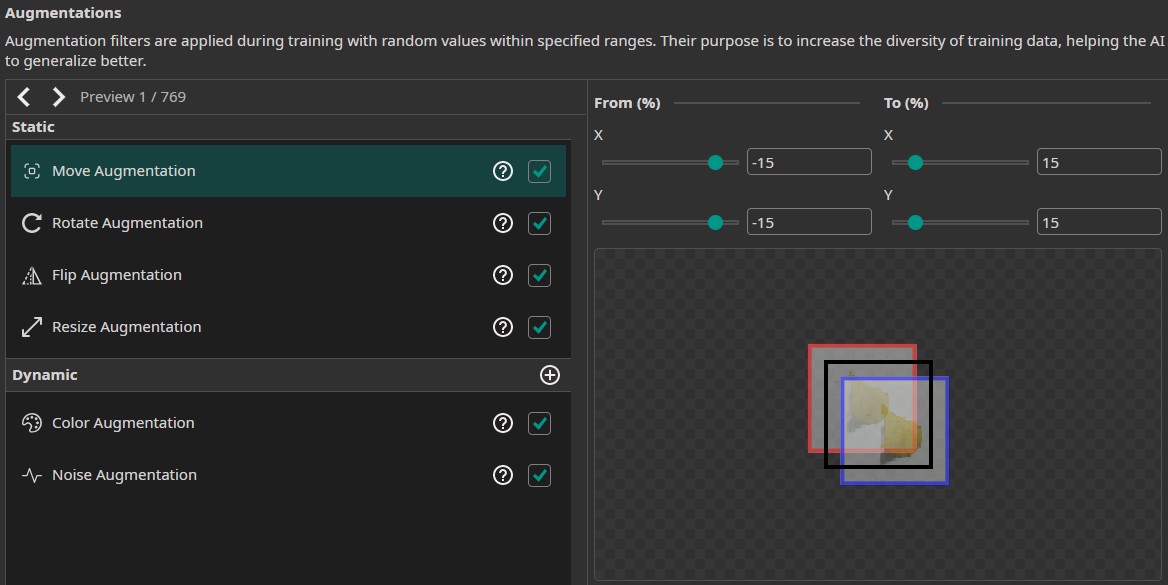1168x585 pixels.
Task: Toggle the Color Augmentation checkbox
Action: [539, 423]
